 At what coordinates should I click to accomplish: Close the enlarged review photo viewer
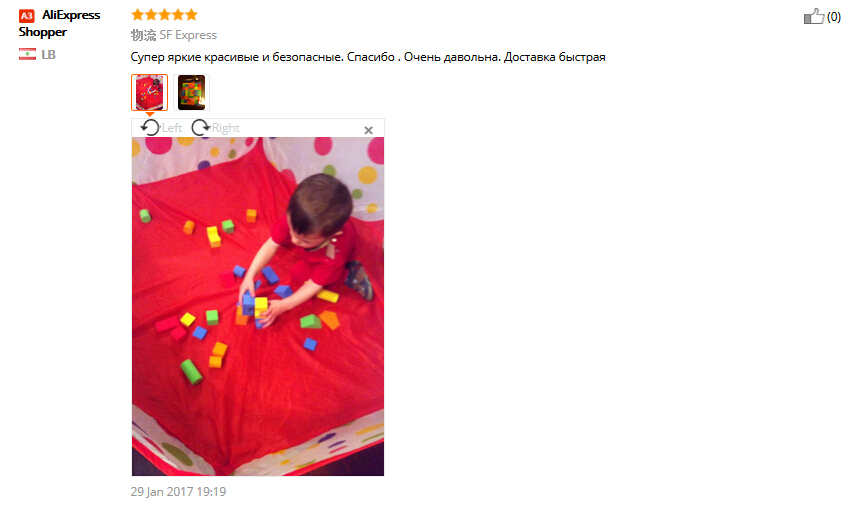click(x=368, y=130)
